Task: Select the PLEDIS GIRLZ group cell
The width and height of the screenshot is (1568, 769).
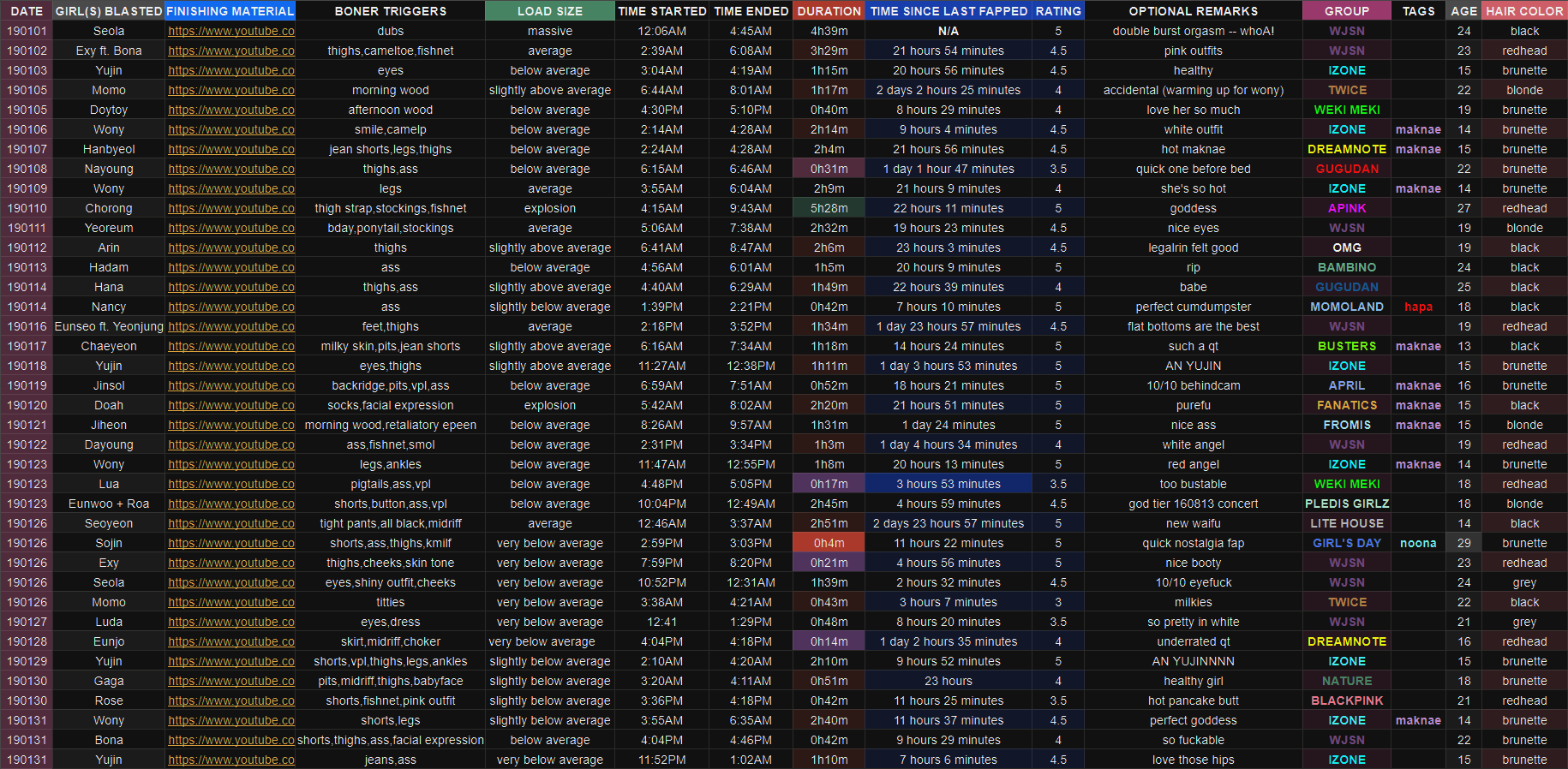Action: (x=1347, y=504)
